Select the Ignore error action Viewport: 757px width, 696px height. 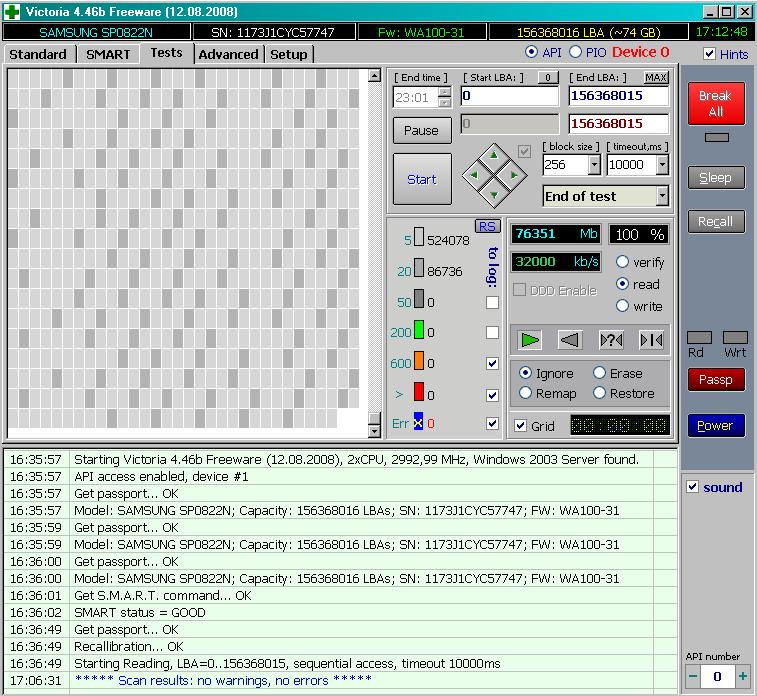click(x=525, y=373)
